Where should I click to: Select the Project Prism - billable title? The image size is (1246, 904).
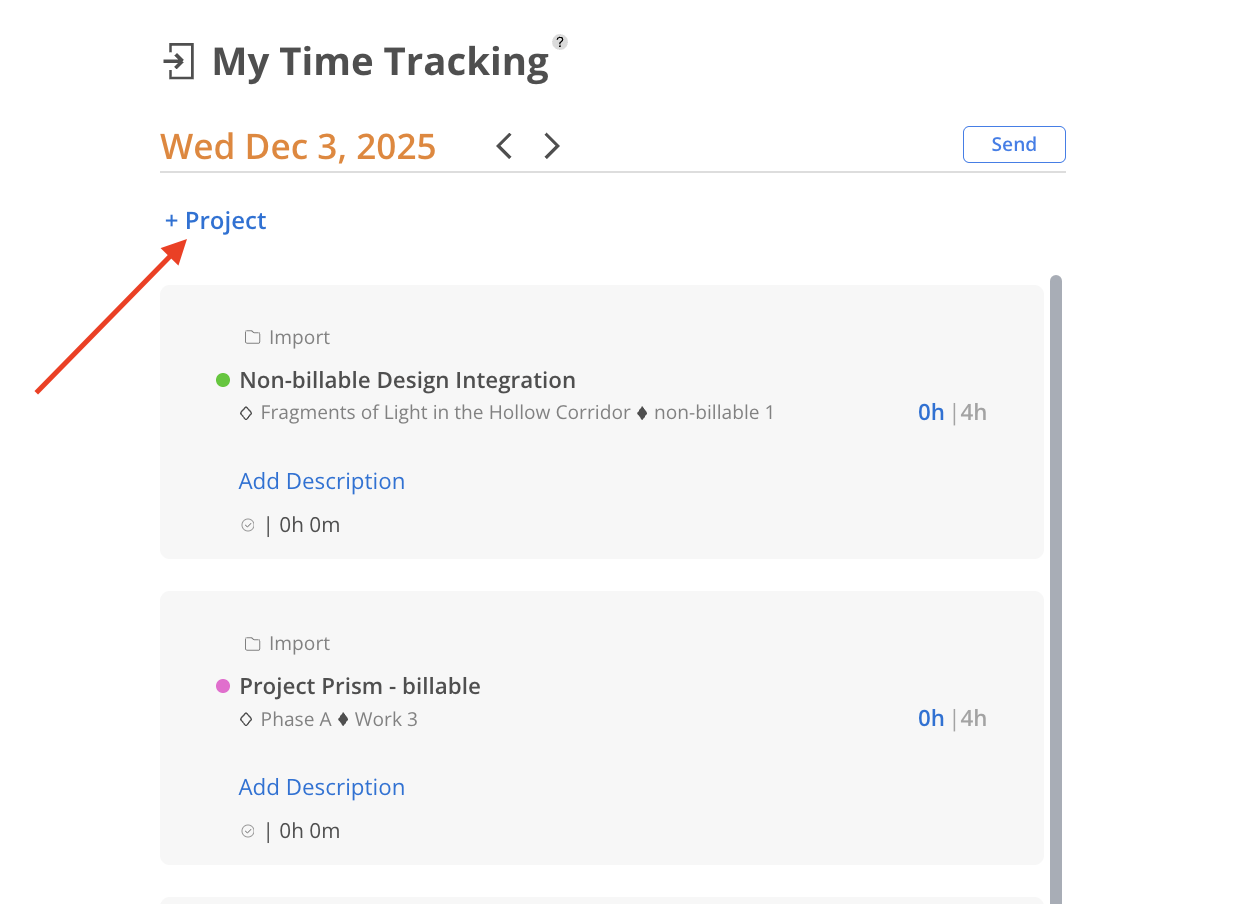(x=360, y=686)
